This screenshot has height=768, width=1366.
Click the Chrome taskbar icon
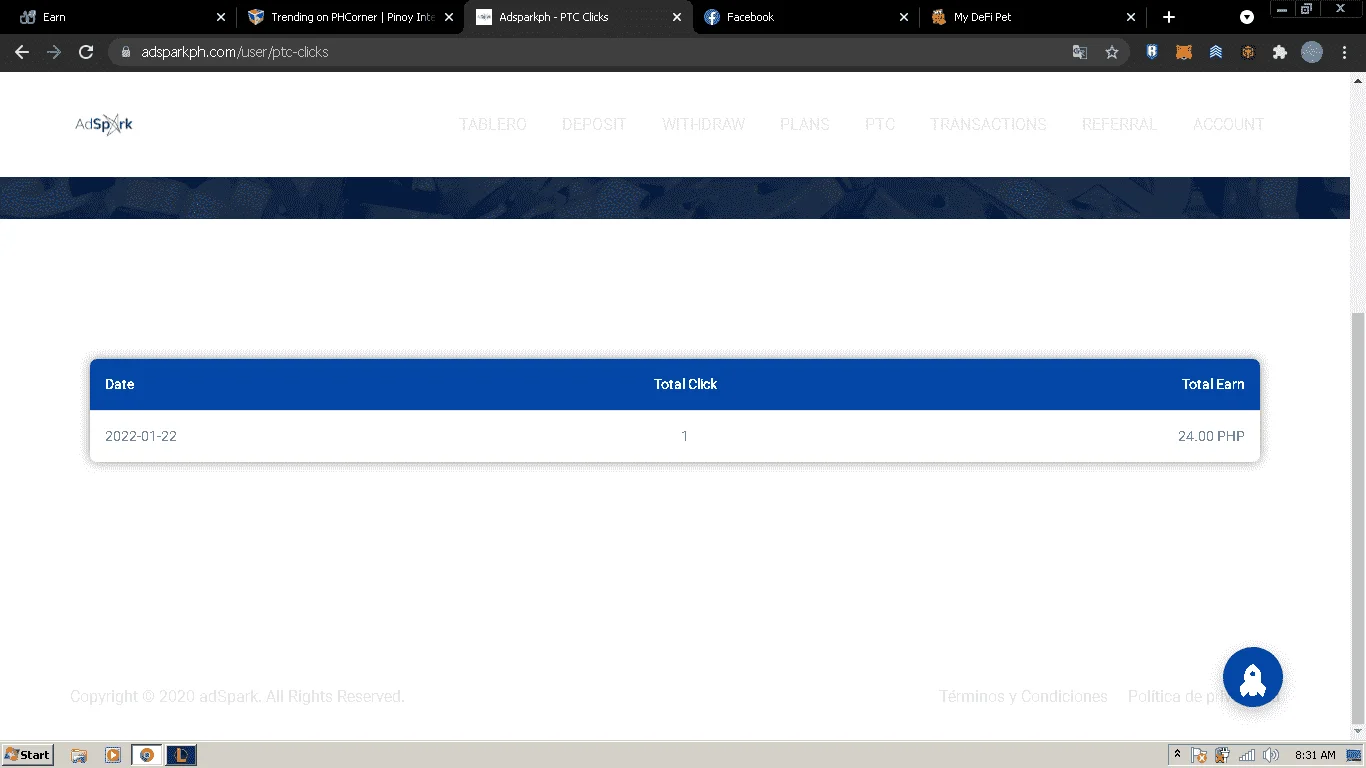[x=147, y=755]
